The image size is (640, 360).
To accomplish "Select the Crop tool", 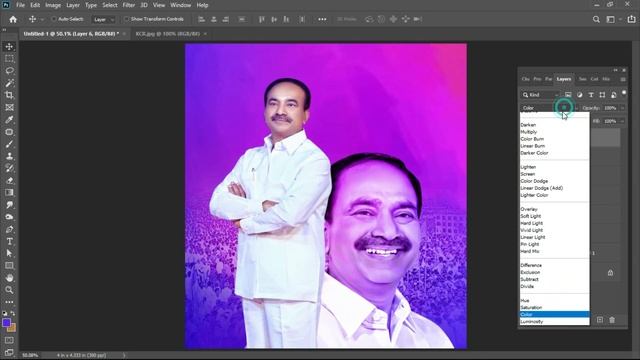I will coord(9,95).
